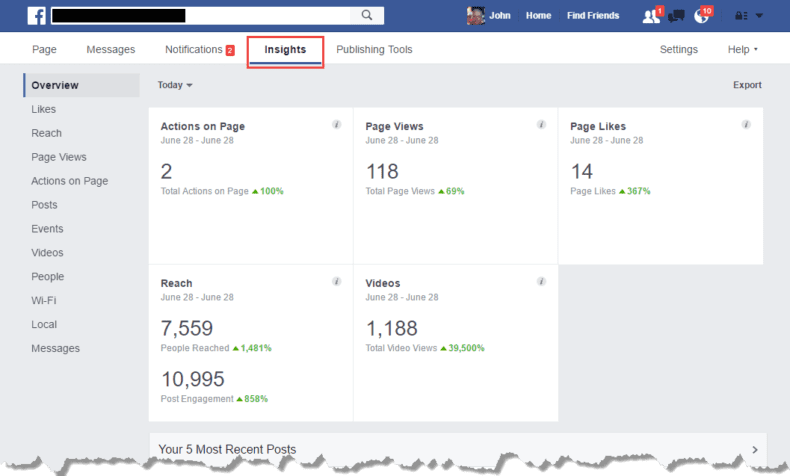Click info icon on Page Likes card
This screenshot has width=790, height=476.
[746, 125]
